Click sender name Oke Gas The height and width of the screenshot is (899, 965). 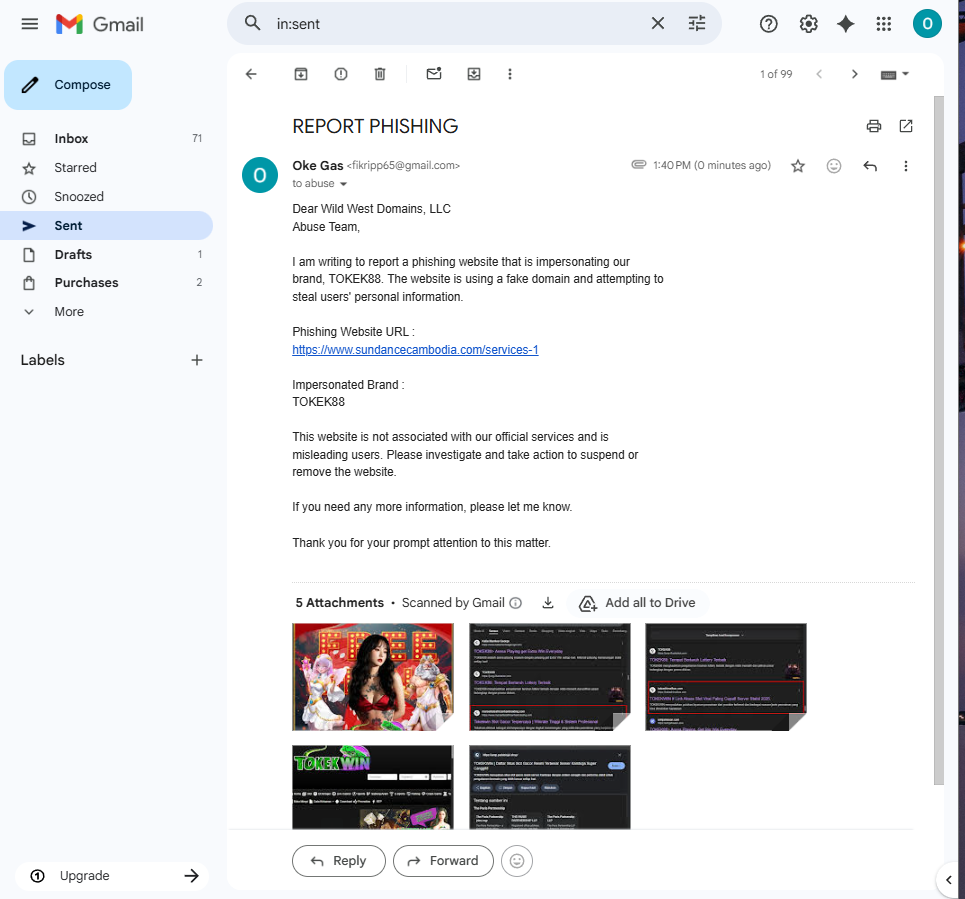[x=318, y=166]
